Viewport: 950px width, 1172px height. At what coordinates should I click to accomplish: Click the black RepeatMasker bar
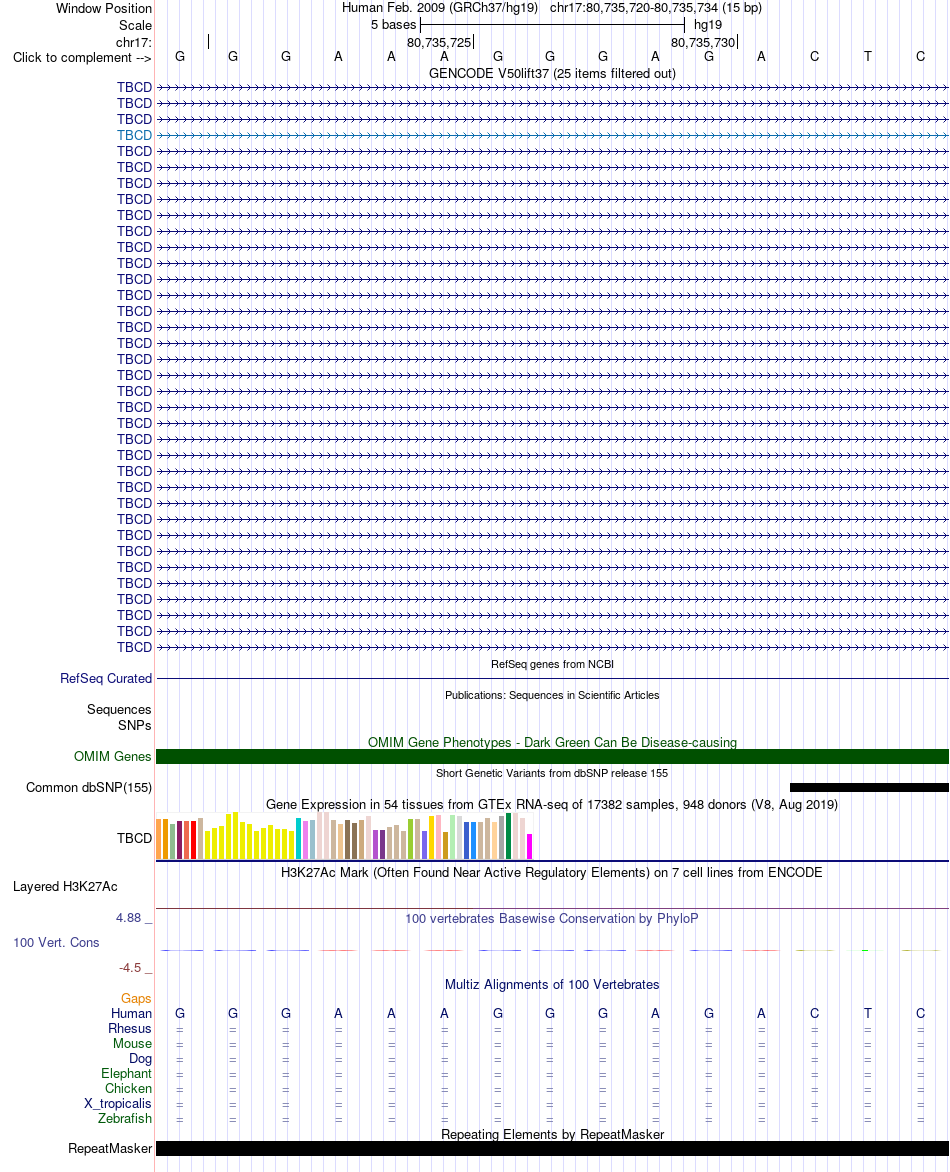[552, 1149]
